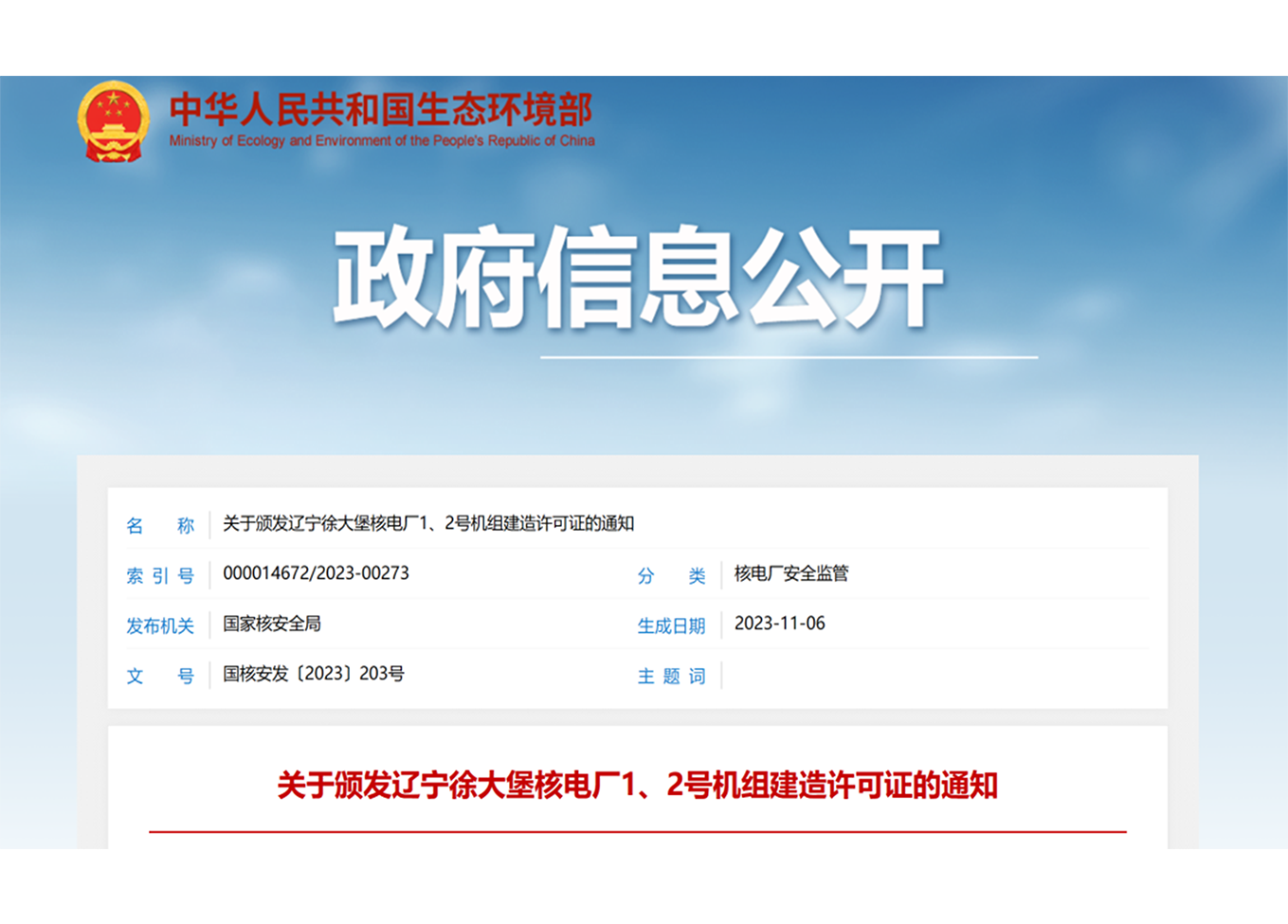Click the 生成日期 label
This screenshot has height=924, width=1288.
tap(671, 625)
